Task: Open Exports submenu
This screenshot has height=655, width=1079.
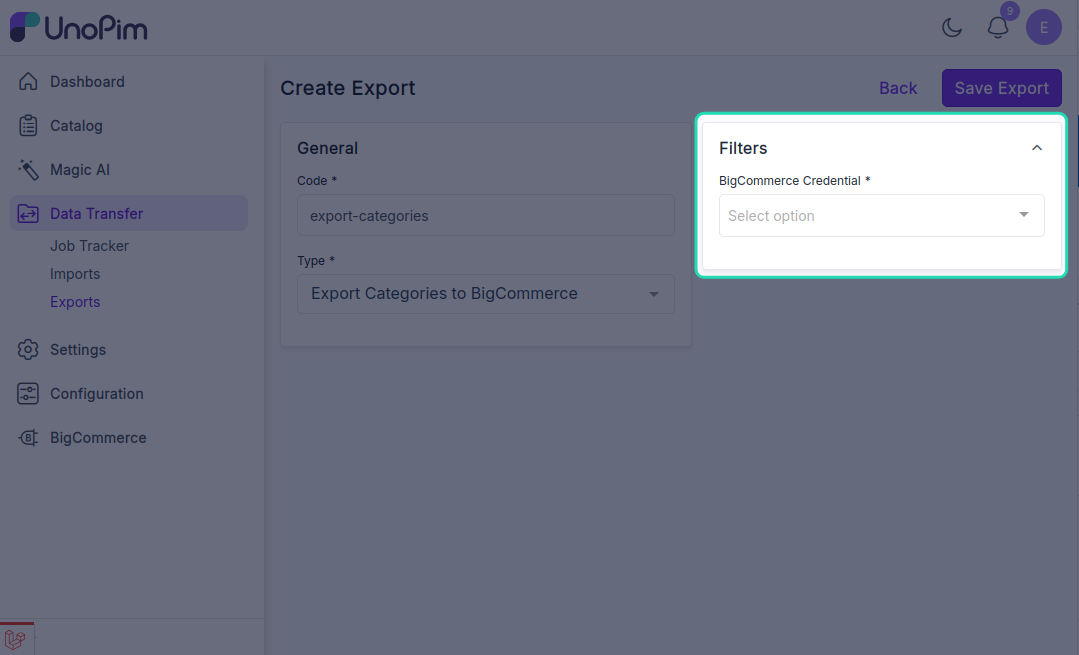Action: pos(75,302)
